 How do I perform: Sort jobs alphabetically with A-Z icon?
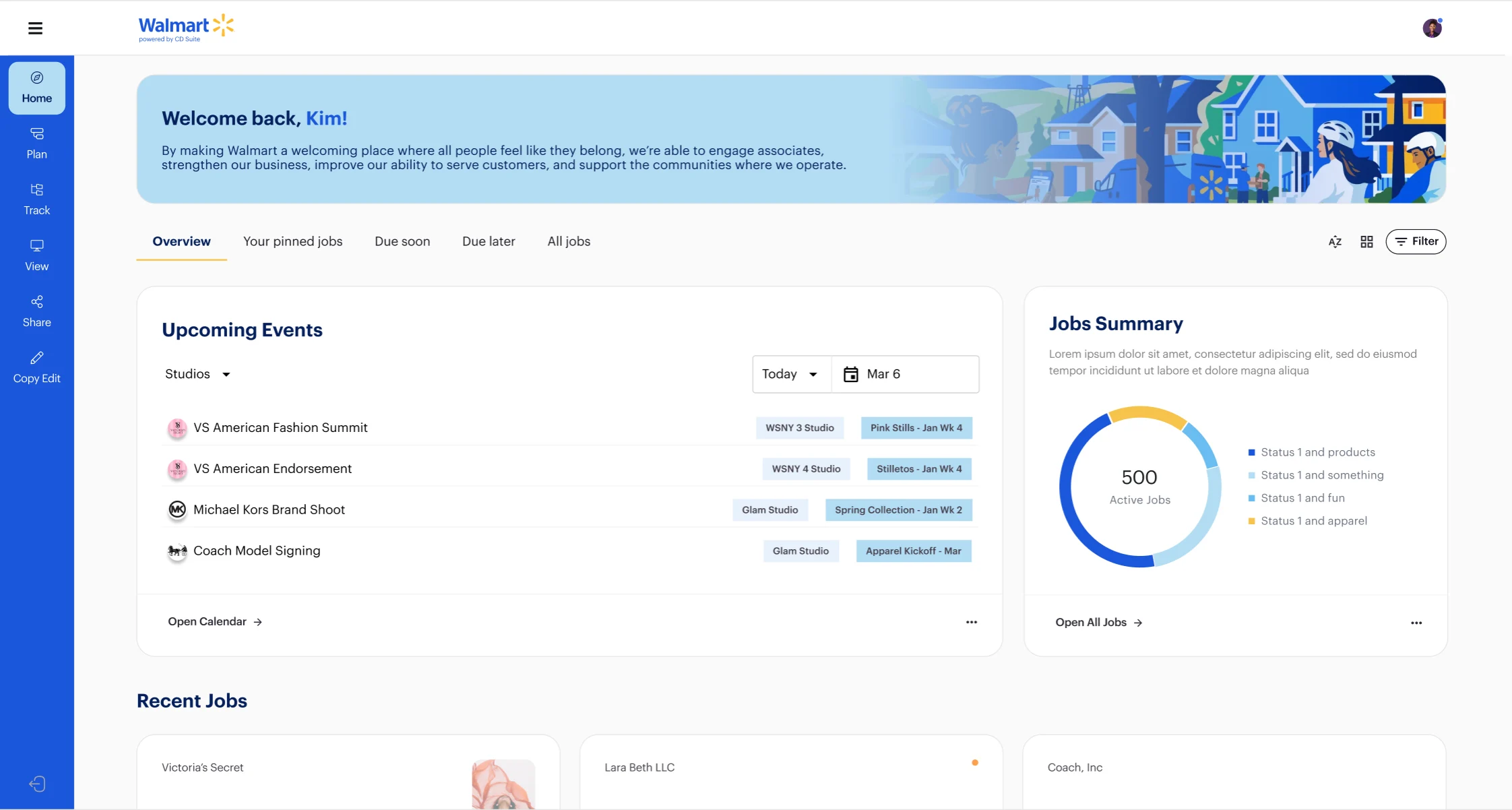(1335, 242)
